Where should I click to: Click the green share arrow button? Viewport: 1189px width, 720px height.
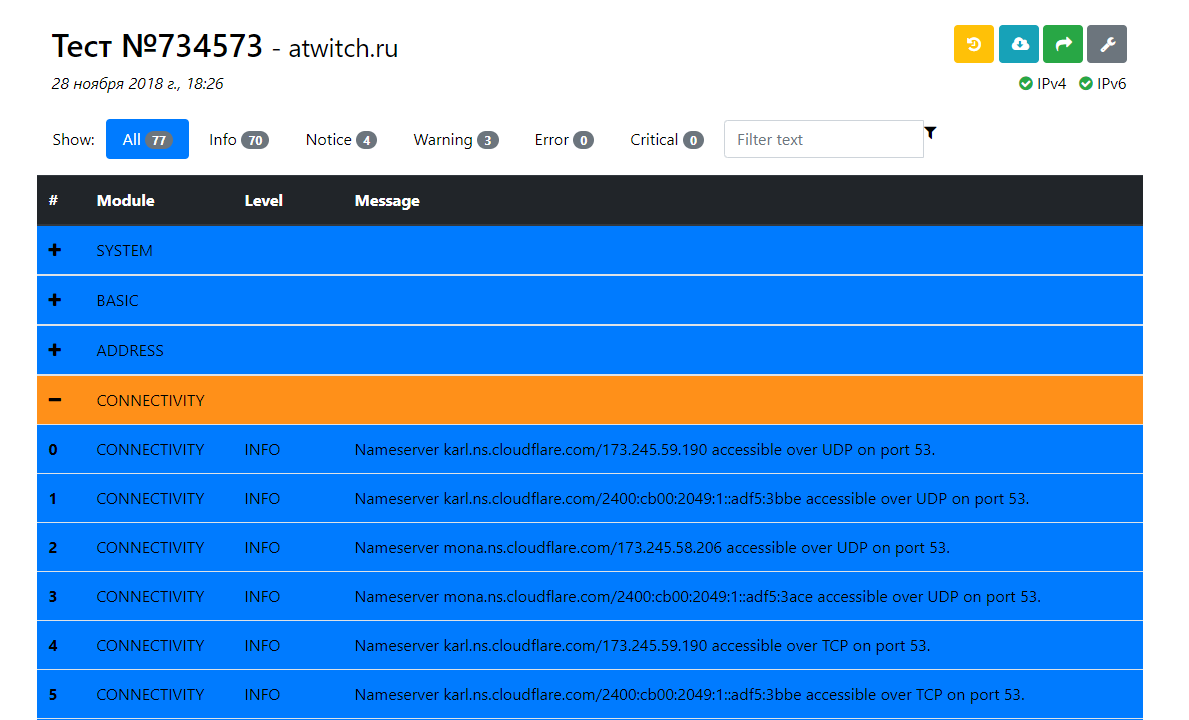tap(1063, 44)
